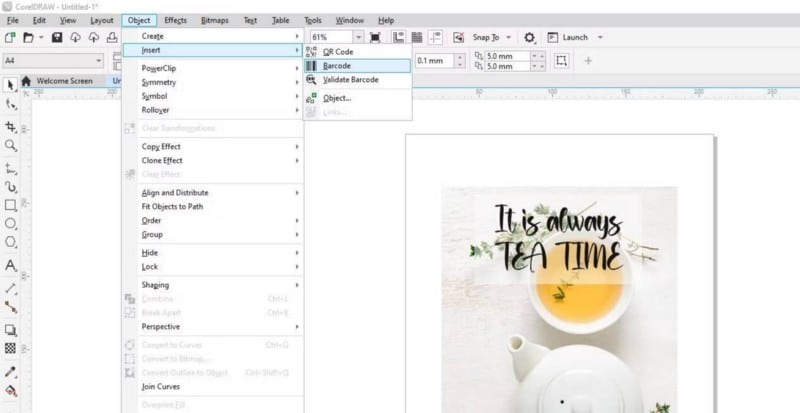
Task: Select the Ellipse tool
Action: 11,223
